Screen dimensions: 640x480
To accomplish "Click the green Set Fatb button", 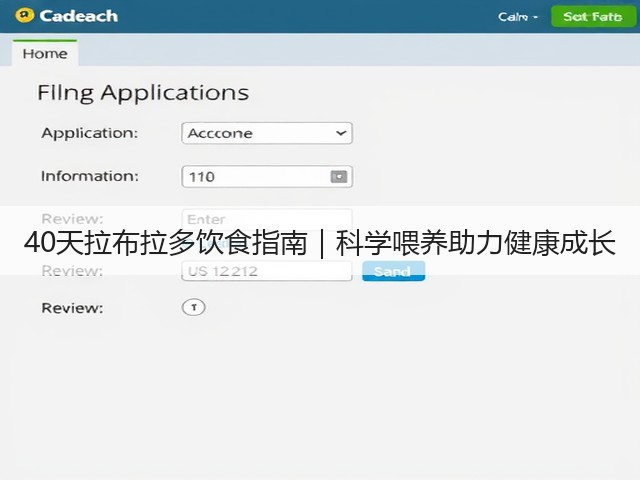I will tap(593, 17).
